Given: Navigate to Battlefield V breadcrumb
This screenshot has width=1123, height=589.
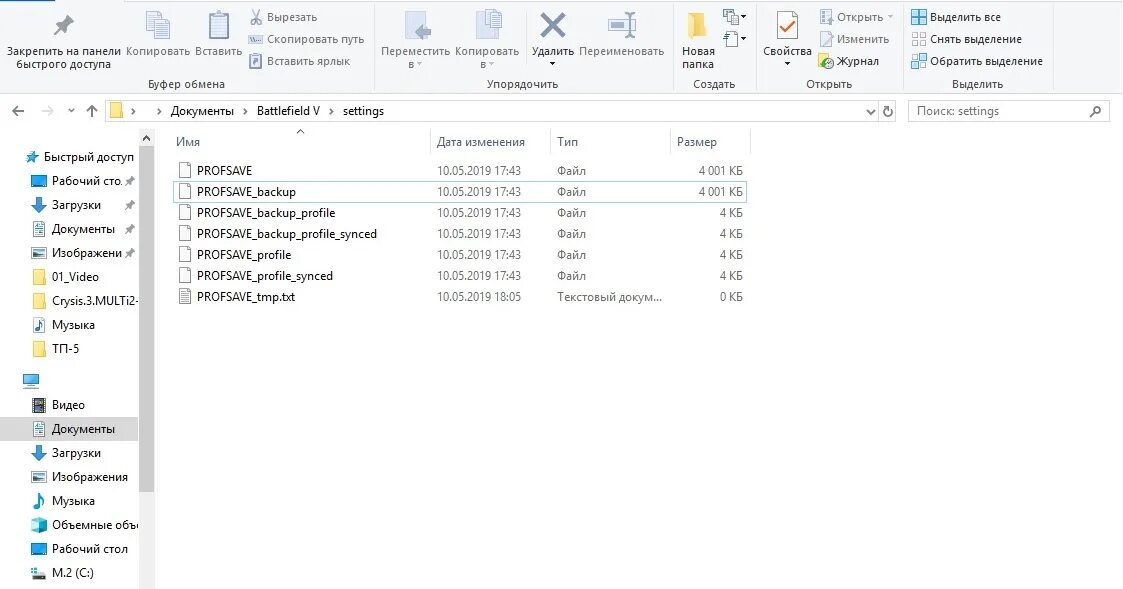Looking at the screenshot, I should 288,111.
